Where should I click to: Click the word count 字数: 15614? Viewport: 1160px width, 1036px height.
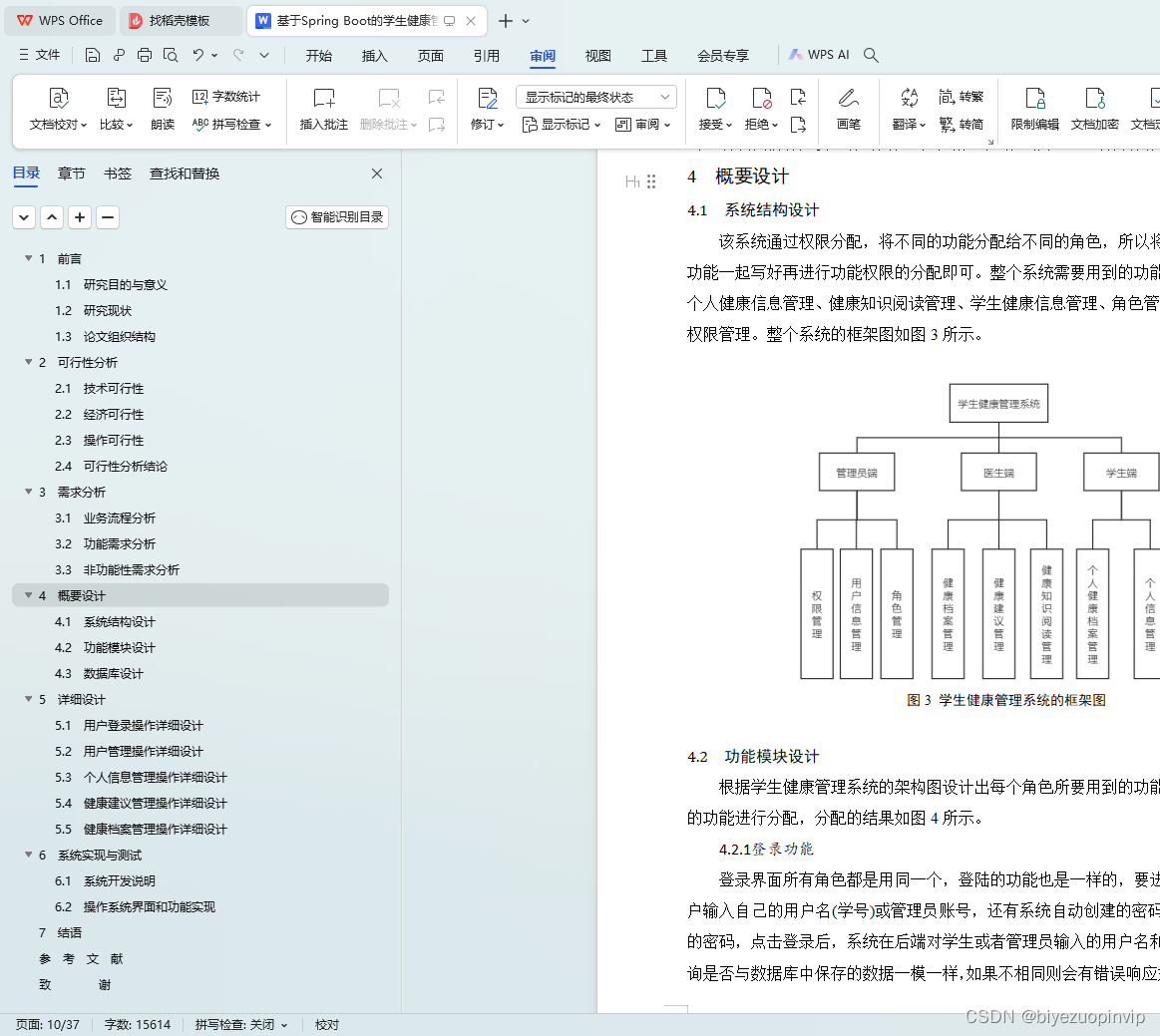[137, 1024]
